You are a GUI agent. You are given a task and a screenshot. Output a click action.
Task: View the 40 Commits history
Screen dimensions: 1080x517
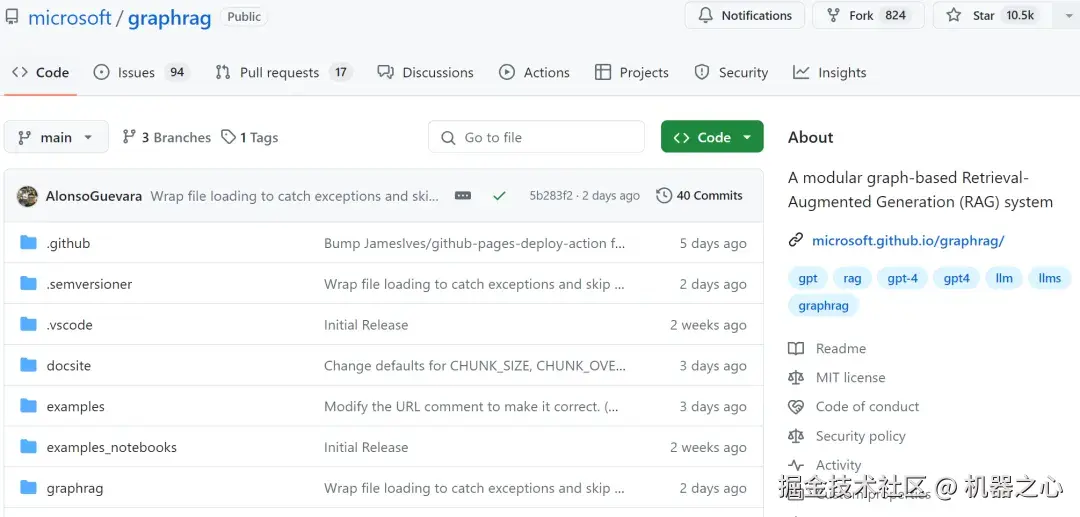click(700, 196)
